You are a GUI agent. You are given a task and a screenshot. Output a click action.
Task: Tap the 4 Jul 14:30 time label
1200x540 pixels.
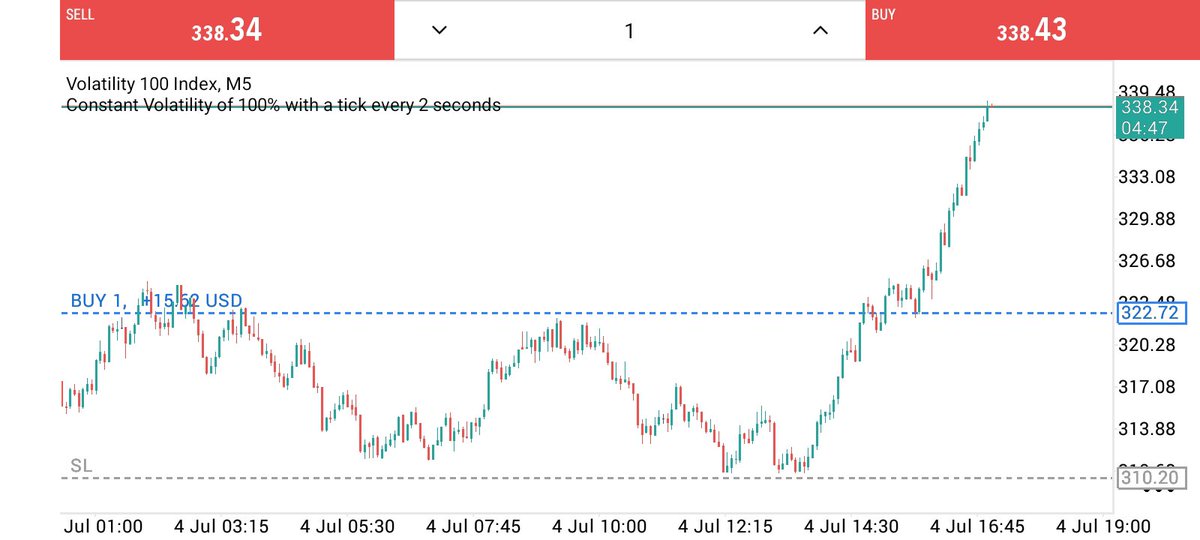point(852,526)
